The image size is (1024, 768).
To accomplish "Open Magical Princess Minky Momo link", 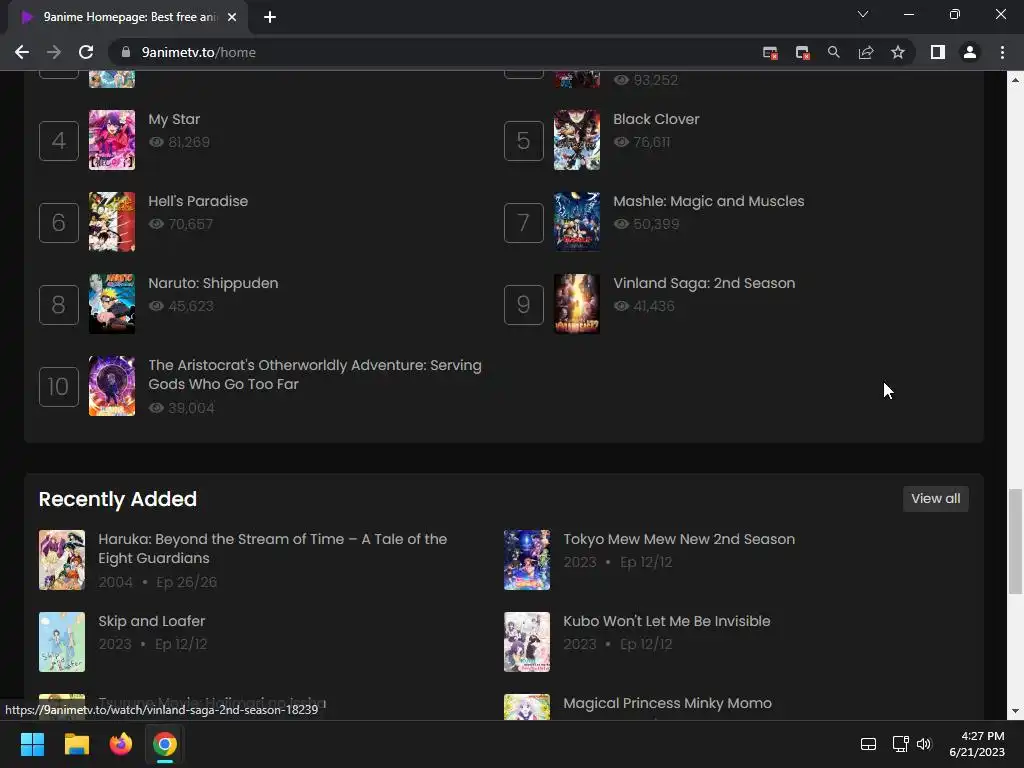I will [667, 703].
